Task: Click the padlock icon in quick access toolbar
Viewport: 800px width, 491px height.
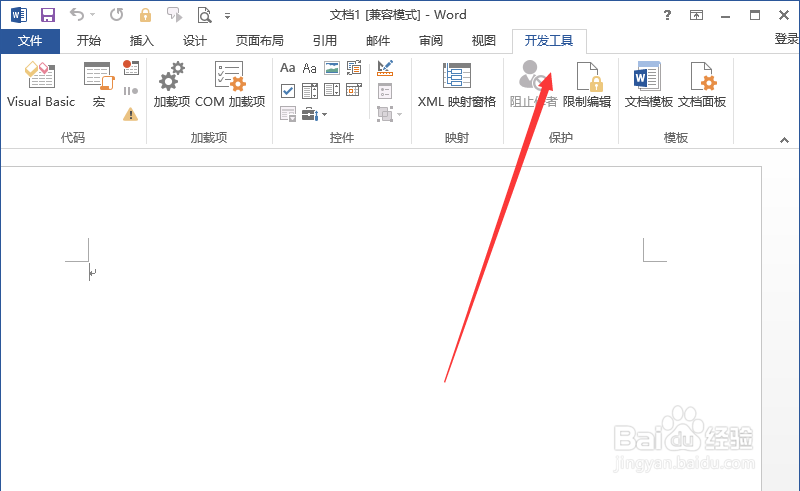Action: click(x=145, y=15)
